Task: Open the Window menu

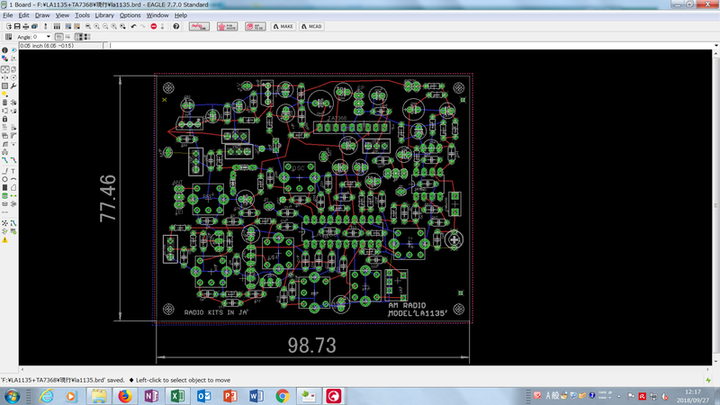Action: [x=157, y=16]
